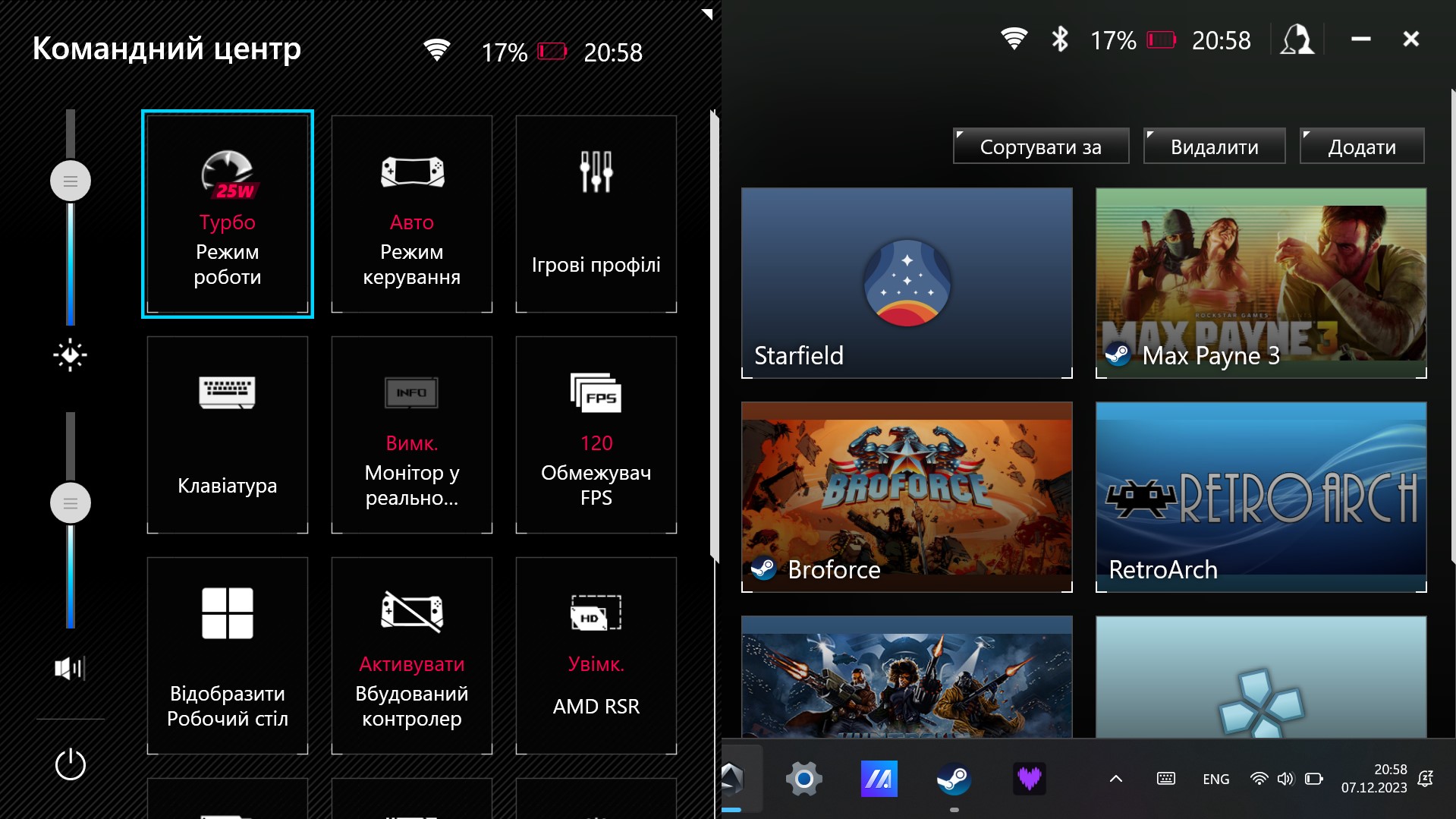The width and height of the screenshot is (1456, 819).
Task: Open the ENG language indicator in taskbar
Action: coord(1215,780)
